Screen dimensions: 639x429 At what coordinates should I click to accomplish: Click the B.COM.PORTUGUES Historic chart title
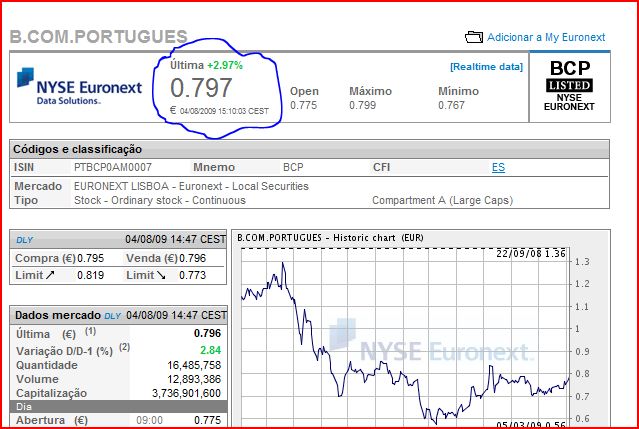point(330,238)
